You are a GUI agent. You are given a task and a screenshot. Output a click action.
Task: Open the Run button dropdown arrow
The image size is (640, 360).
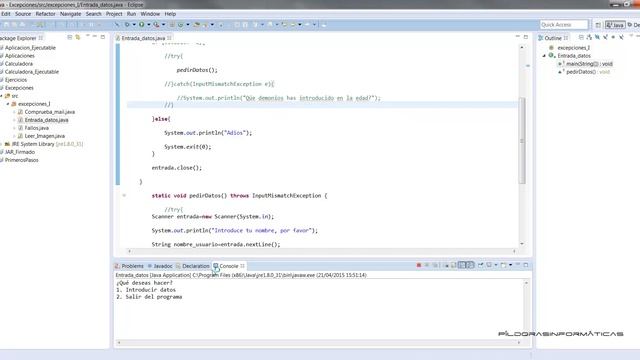149,24
